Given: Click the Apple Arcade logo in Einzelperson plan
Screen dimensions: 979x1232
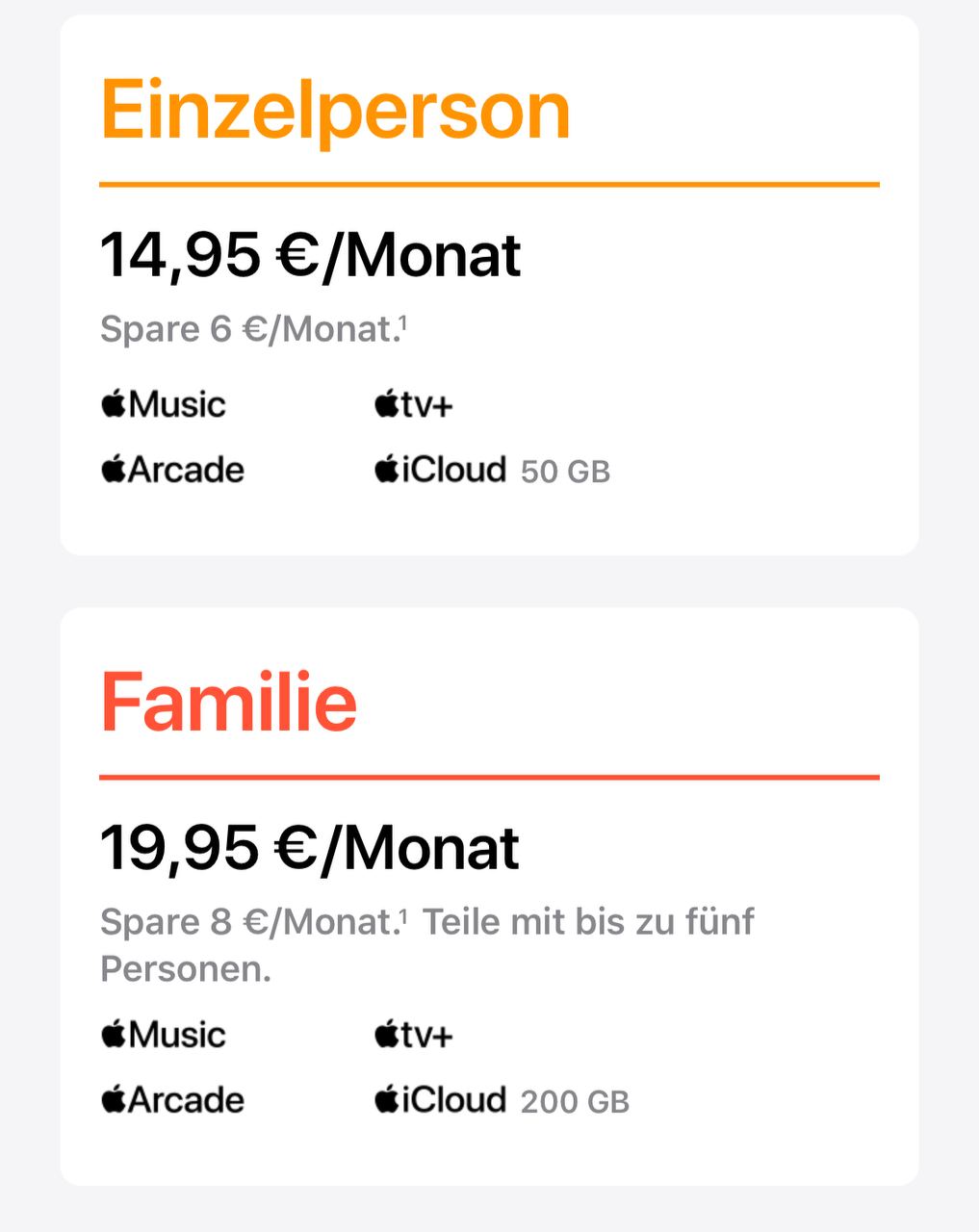Looking at the screenshot, I should click(x=172, y=470).
